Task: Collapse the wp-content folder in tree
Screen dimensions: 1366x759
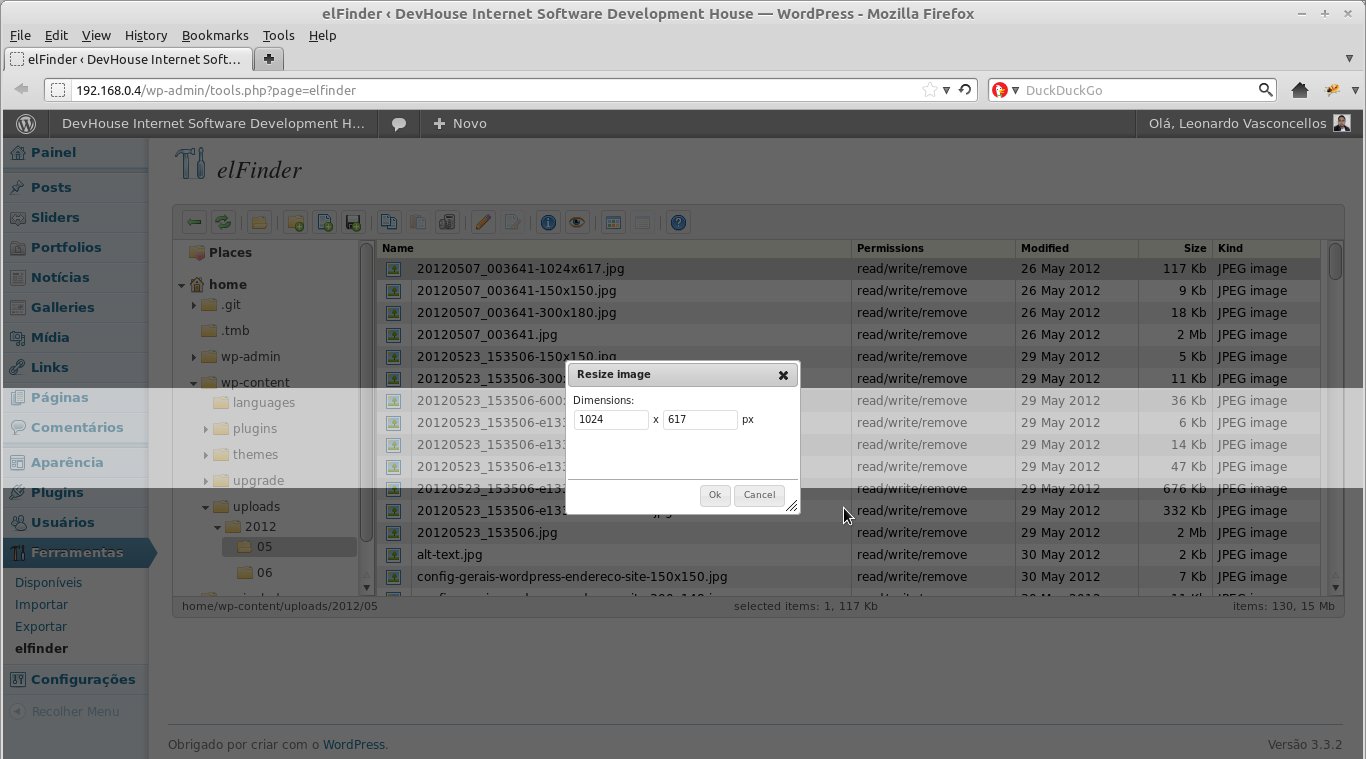Action: tap(194, 383)
